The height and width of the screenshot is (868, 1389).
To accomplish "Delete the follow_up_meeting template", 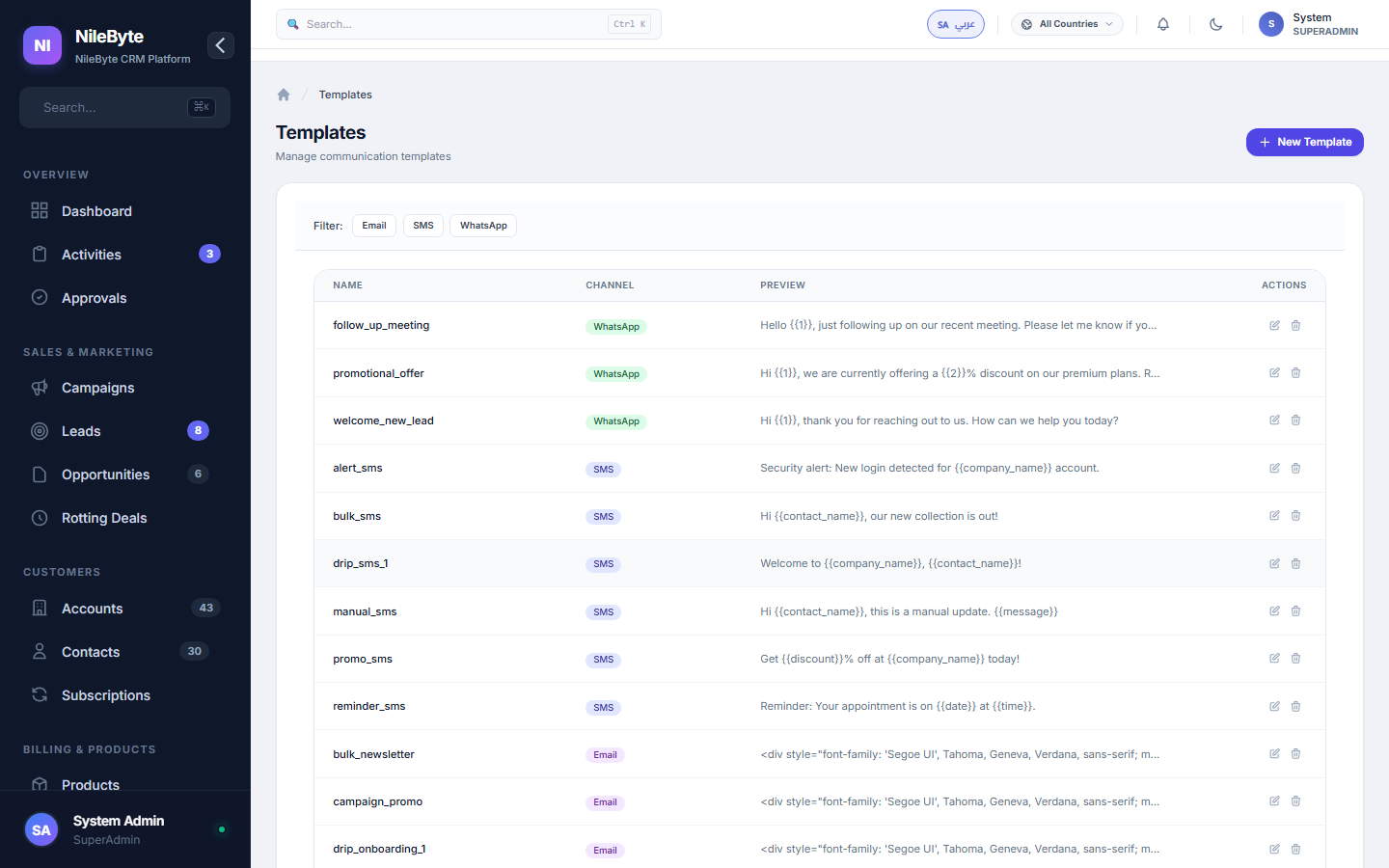I will click(x=1295, y=326).
